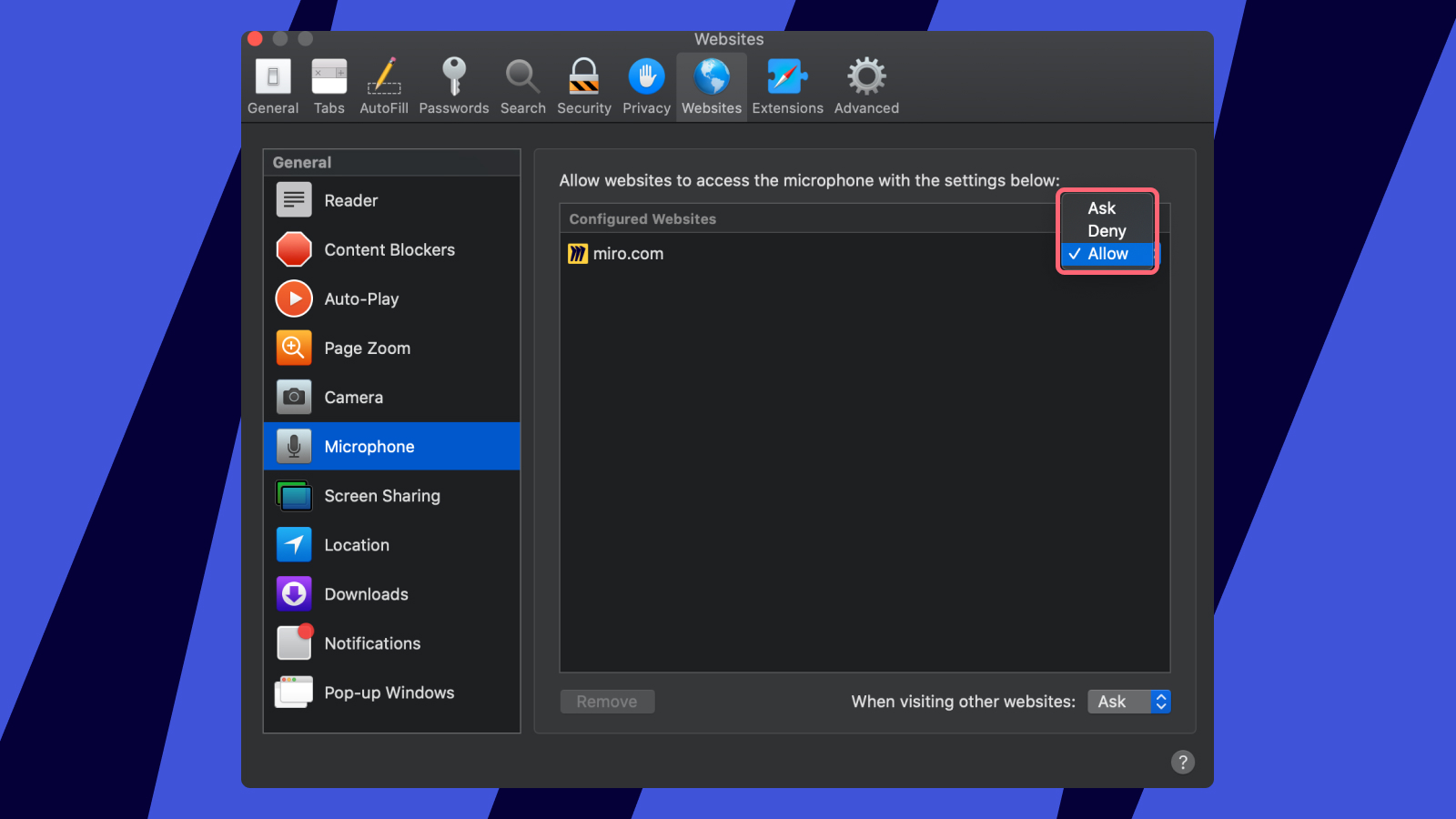Image resolution: width=1456 pixels, height=819 pixels.
Task: Open the General preferences pane icon
Action: click(273, 77)
